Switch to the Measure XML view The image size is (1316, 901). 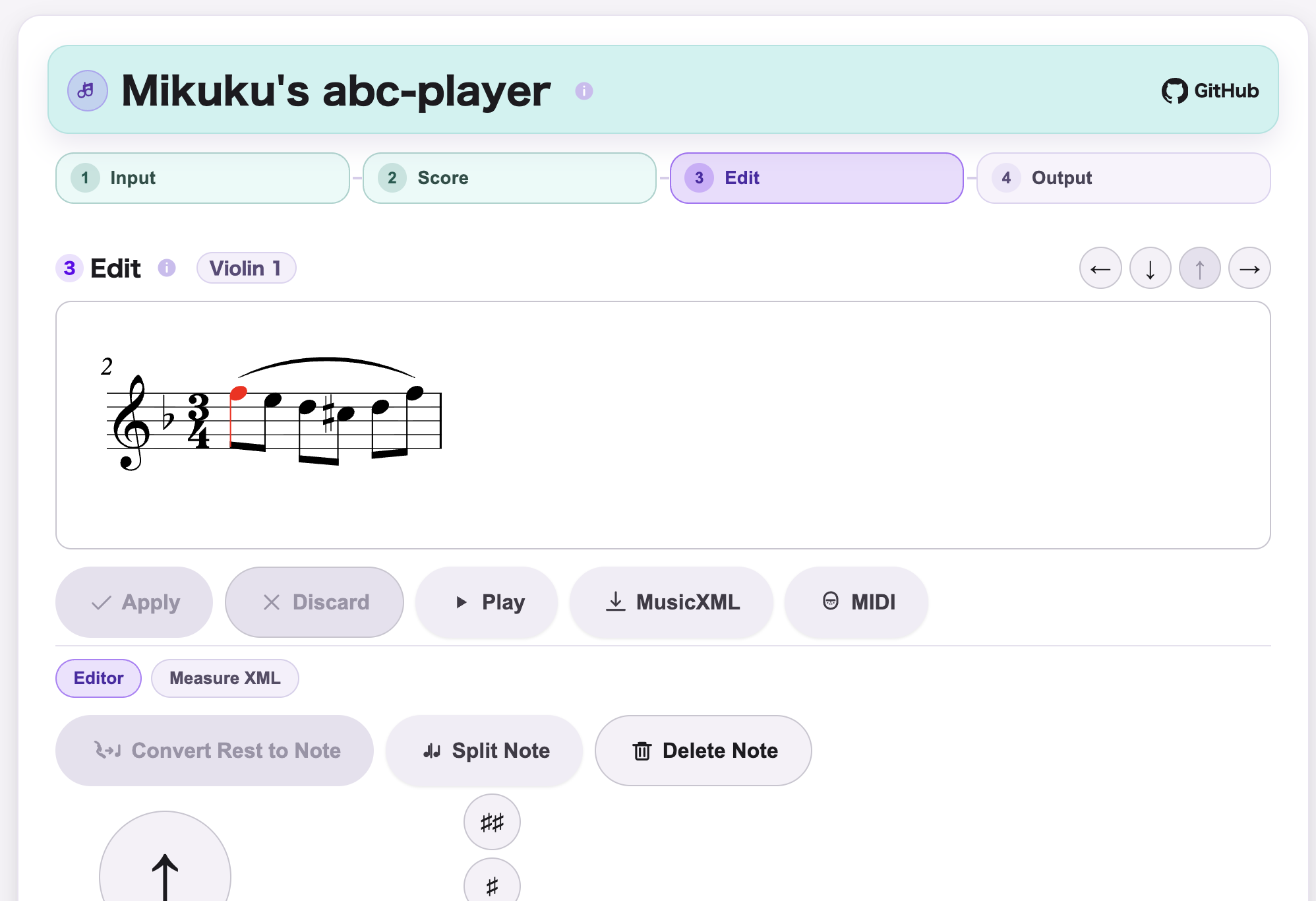(x=225, y=678)
